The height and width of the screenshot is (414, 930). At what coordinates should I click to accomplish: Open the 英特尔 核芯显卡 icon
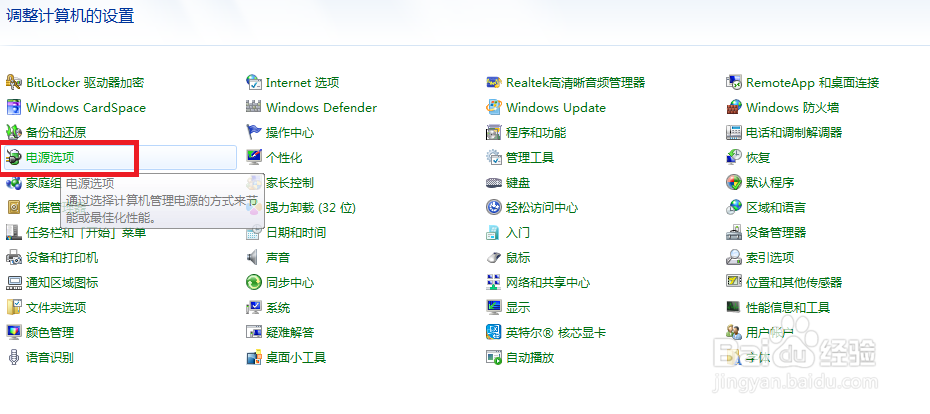pos(494,332)
